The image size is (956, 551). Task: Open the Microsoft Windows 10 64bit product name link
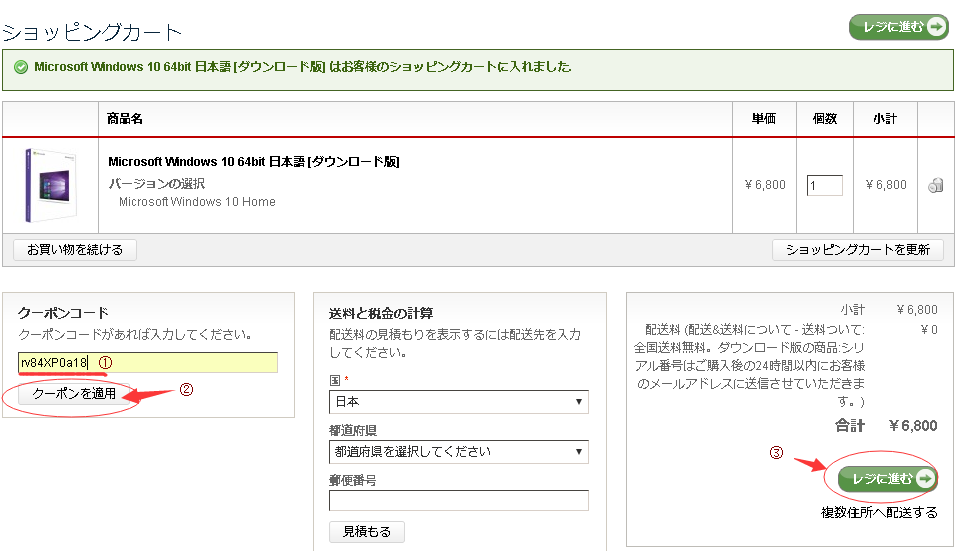coord(254,162)
